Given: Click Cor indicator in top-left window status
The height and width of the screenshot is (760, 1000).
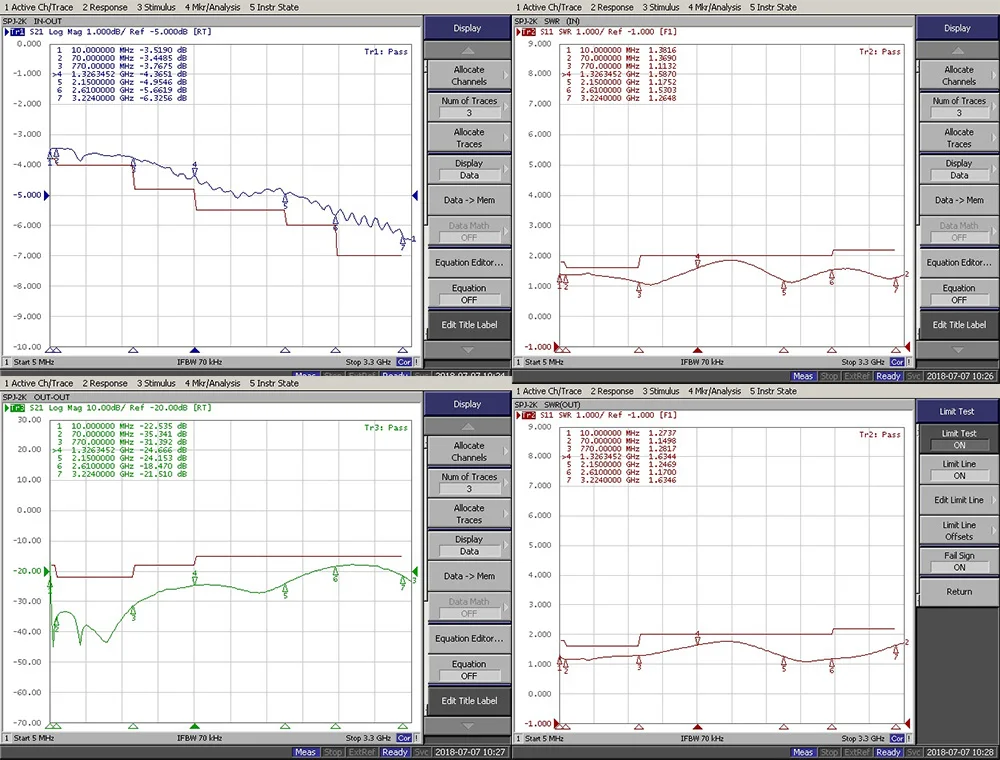Looking at the screenshot, I should click(x=404, y=362).
